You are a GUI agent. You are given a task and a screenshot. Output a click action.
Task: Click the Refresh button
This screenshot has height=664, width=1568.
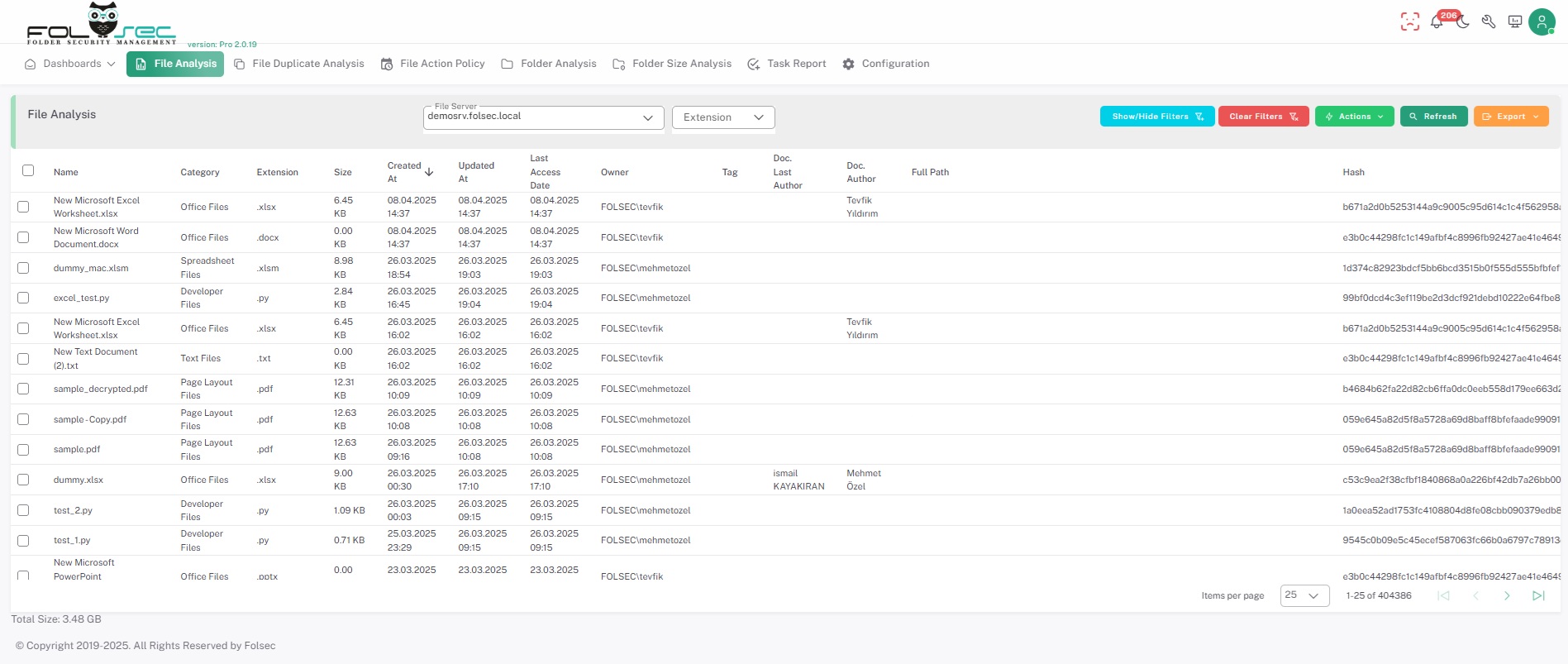point(1433,117)
